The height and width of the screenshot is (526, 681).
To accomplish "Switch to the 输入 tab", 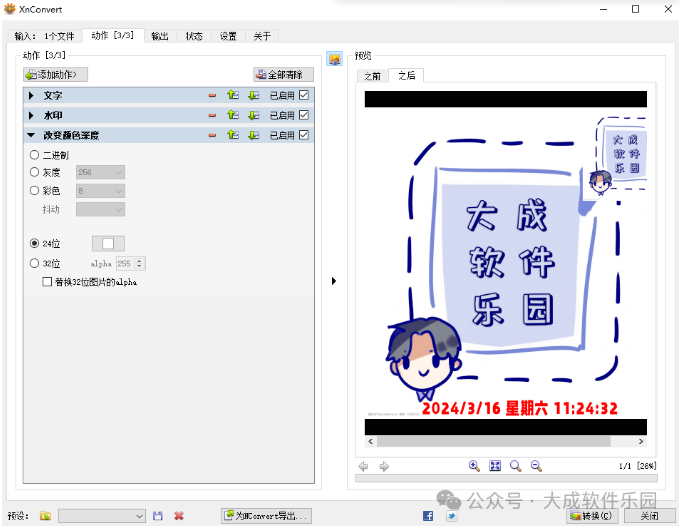I will [x=44, y=36].
